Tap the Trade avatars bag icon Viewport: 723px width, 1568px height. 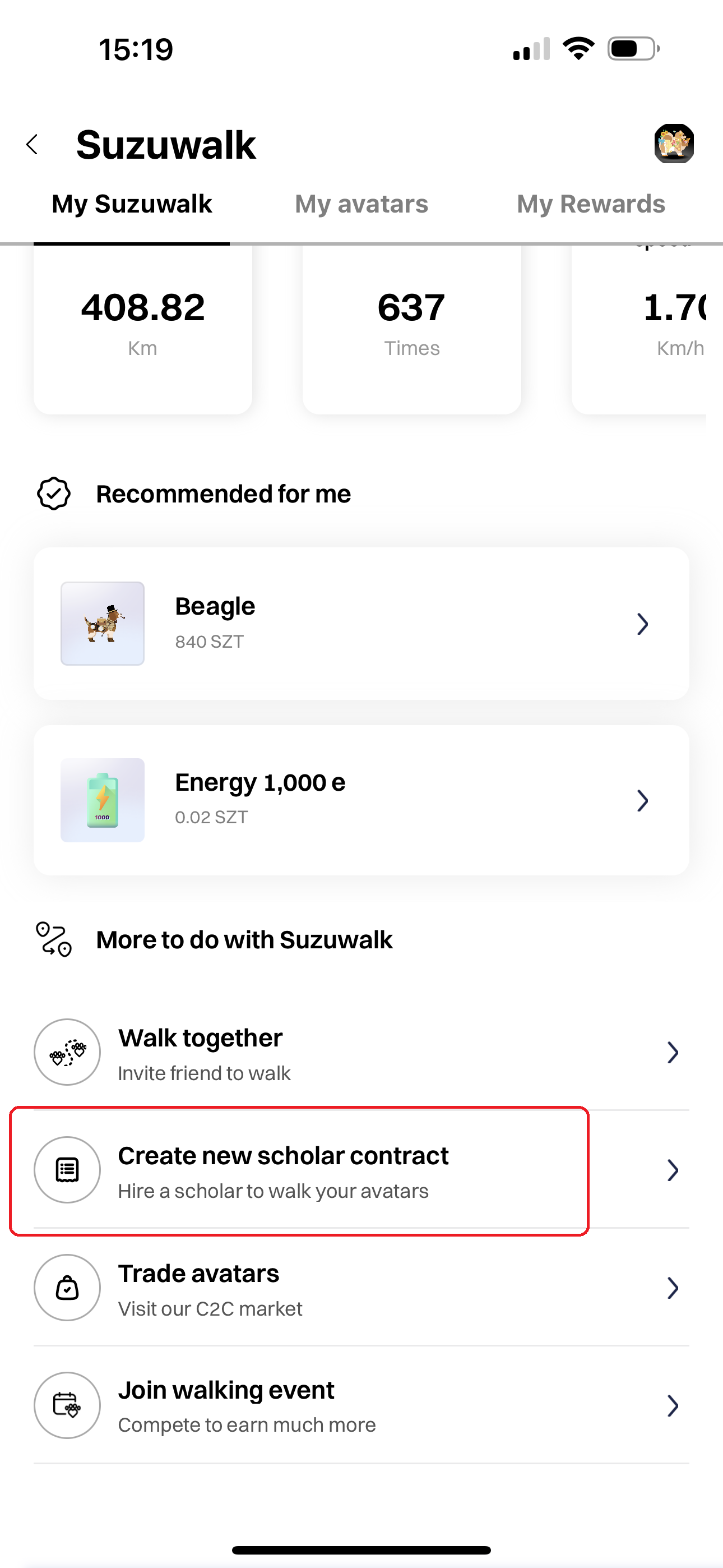[x=67, y=1288]
